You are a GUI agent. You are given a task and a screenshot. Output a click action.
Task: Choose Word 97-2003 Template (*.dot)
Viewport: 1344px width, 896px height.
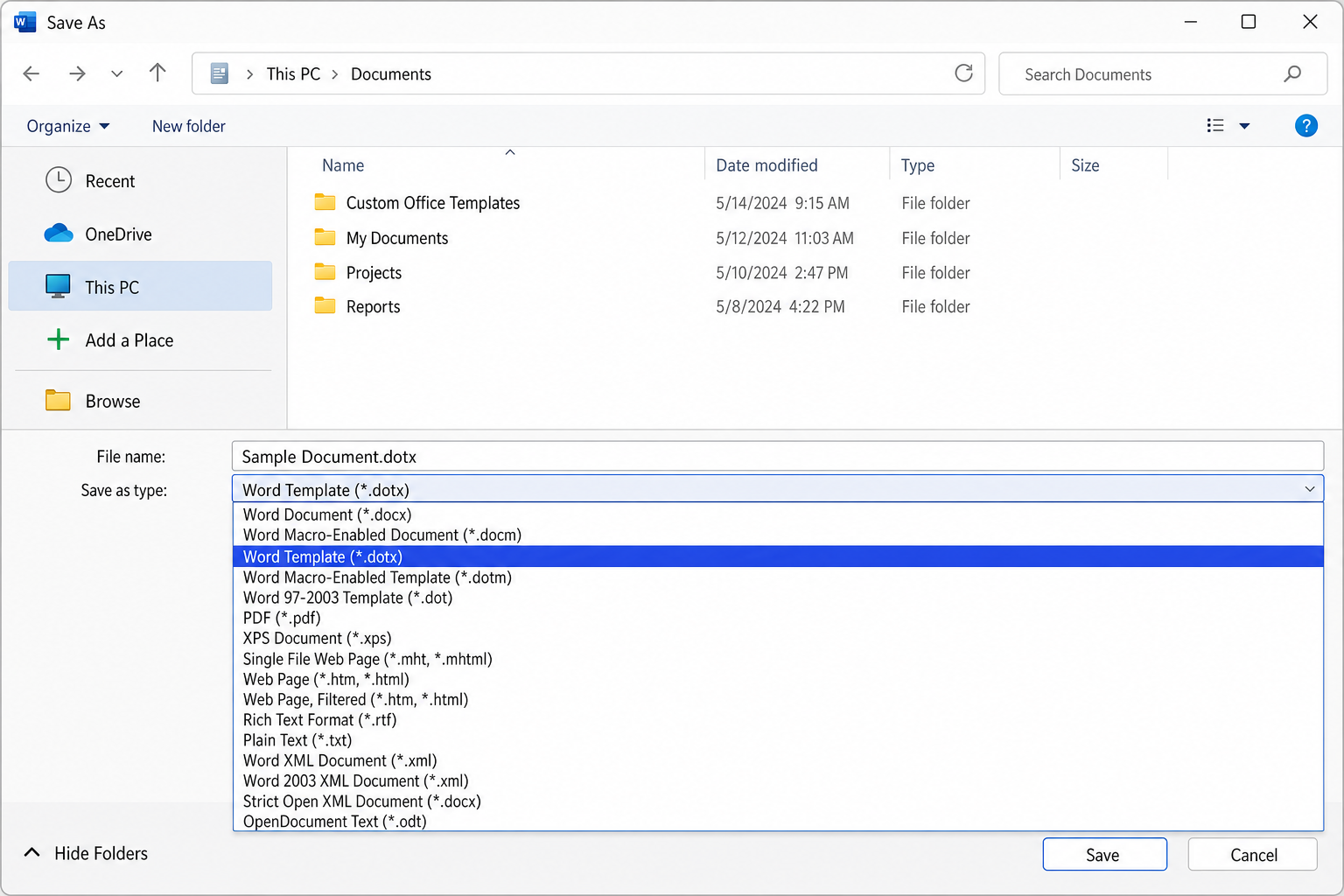click(x=778, y=598)
